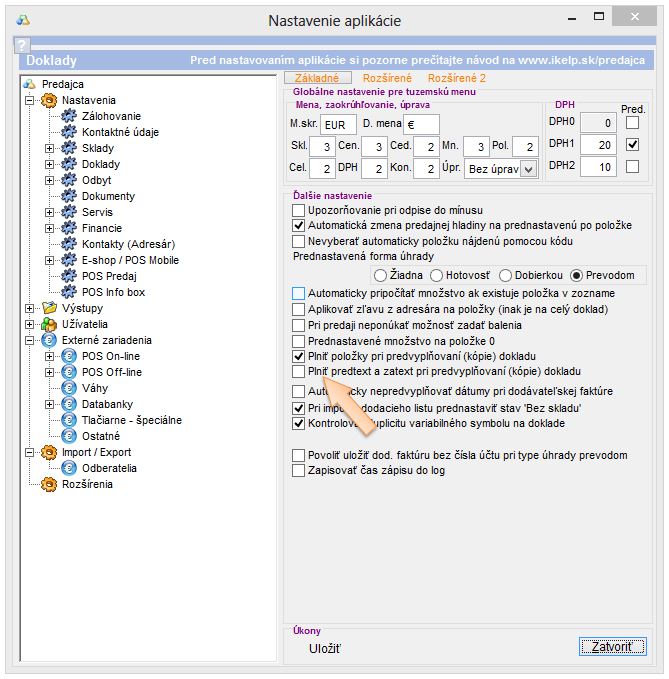
Task: Open the Úpr. Bez úprav dropdown
Action: [529, 169]
